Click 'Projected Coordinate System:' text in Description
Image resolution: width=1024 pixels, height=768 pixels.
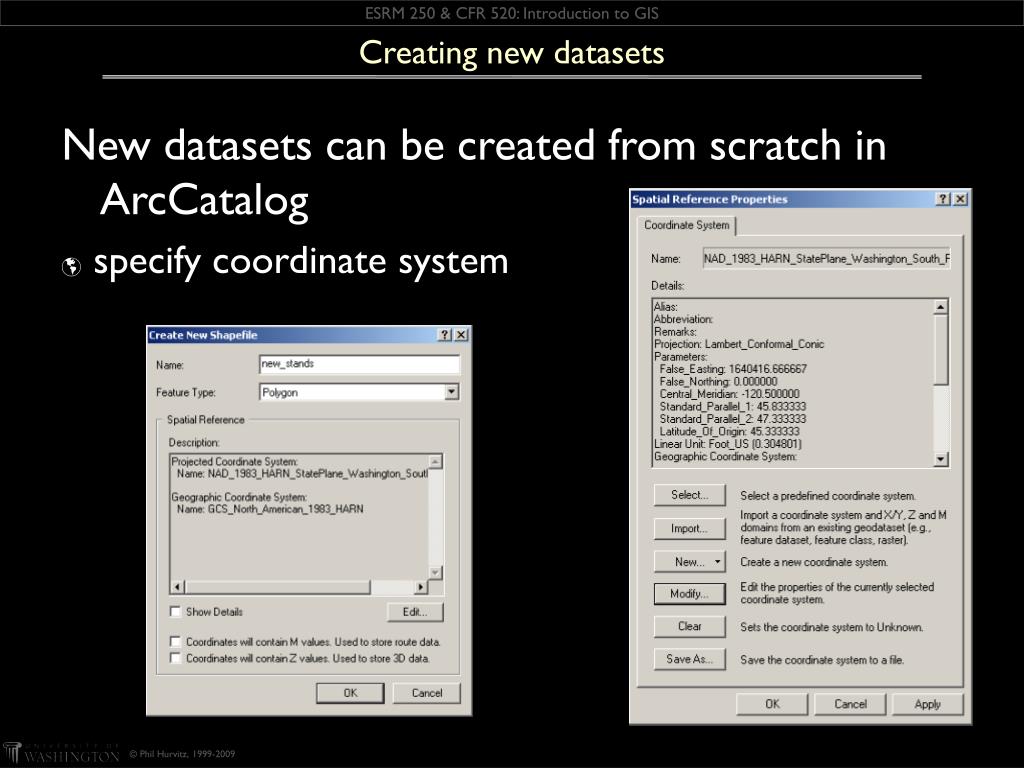pyautogui.click(x=234, y=461)
